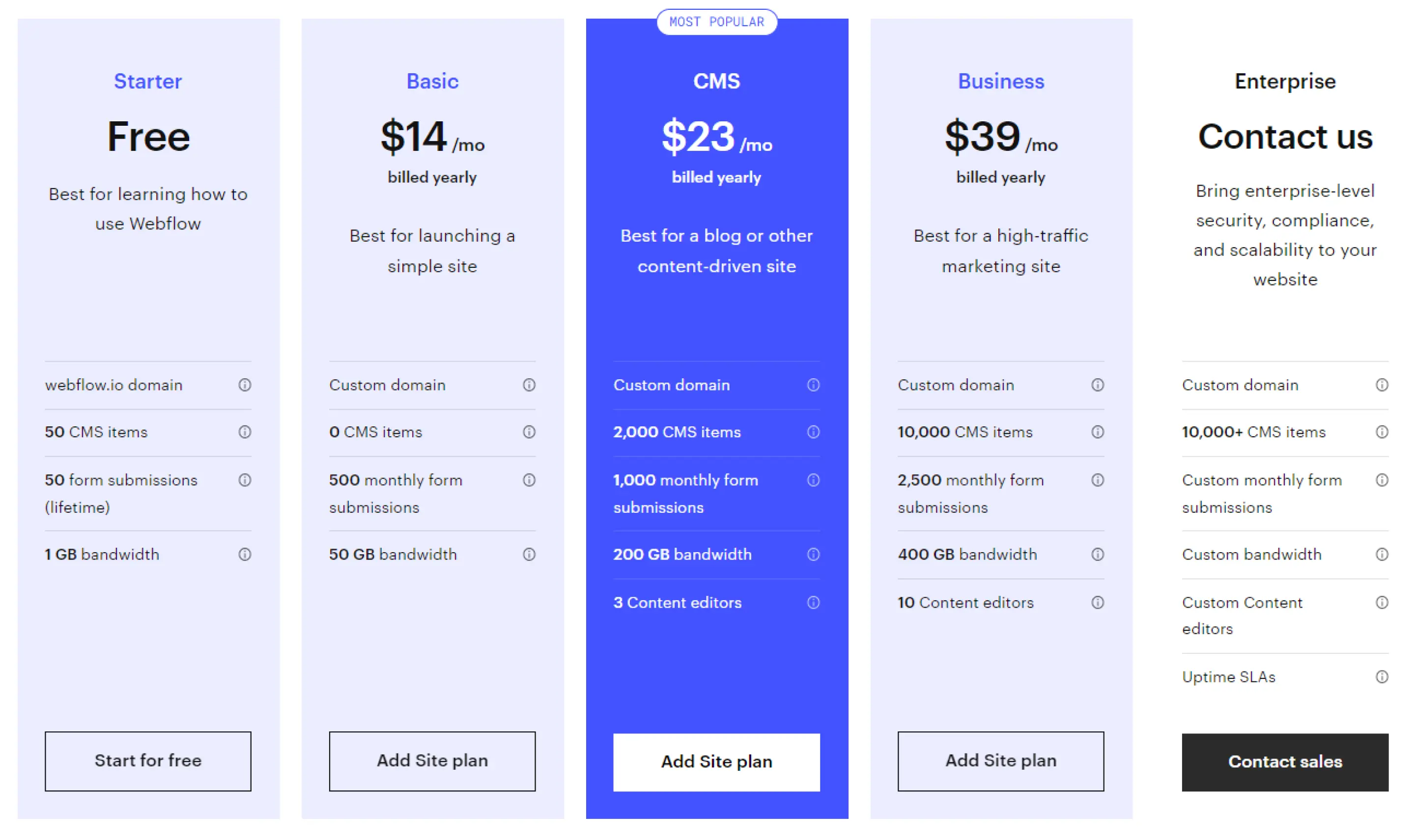Viewport: 1415px width, 840px height.
Task: Open info for 0 CMS items
Action: point(529,432)
